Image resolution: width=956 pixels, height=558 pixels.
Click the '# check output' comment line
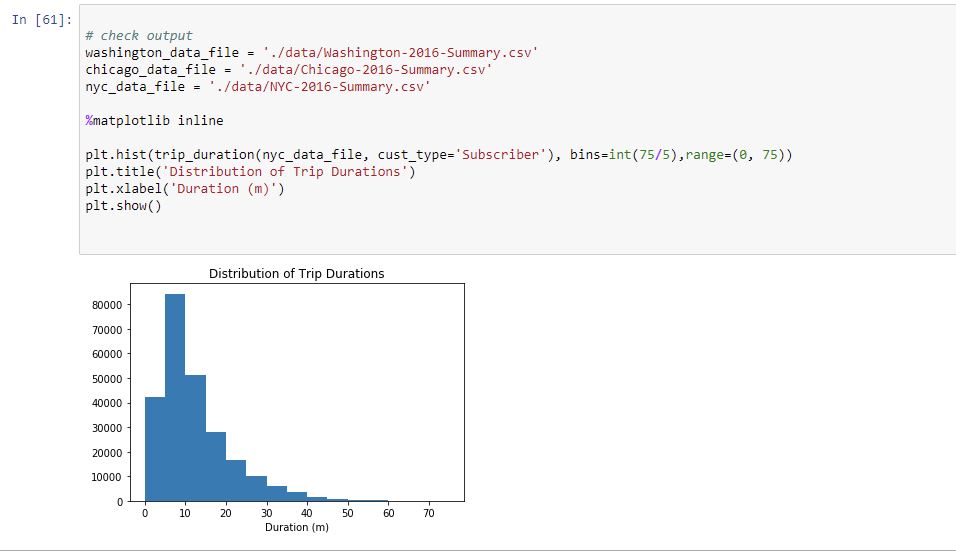click(x=138, y=35)
